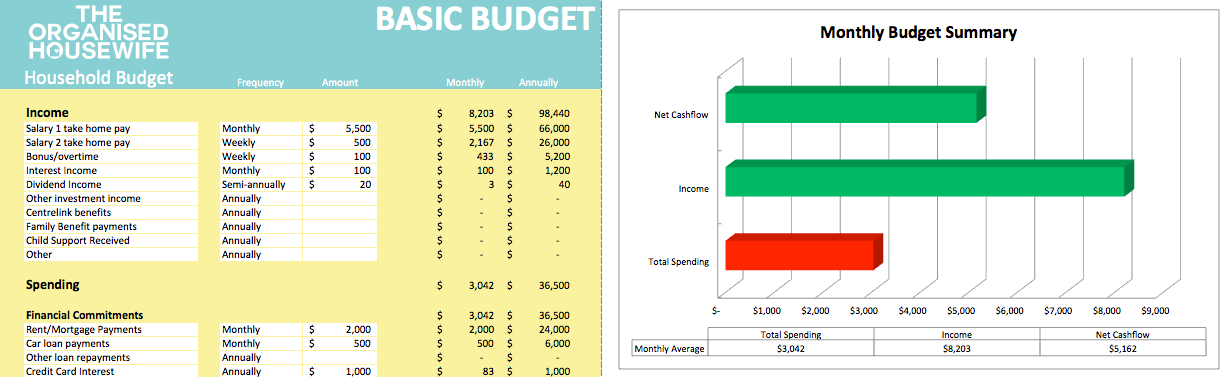Screen dimensions: 1225x377
Task: Select the Centrelink benefits frequency cell
Action: (x=260, y=213)
